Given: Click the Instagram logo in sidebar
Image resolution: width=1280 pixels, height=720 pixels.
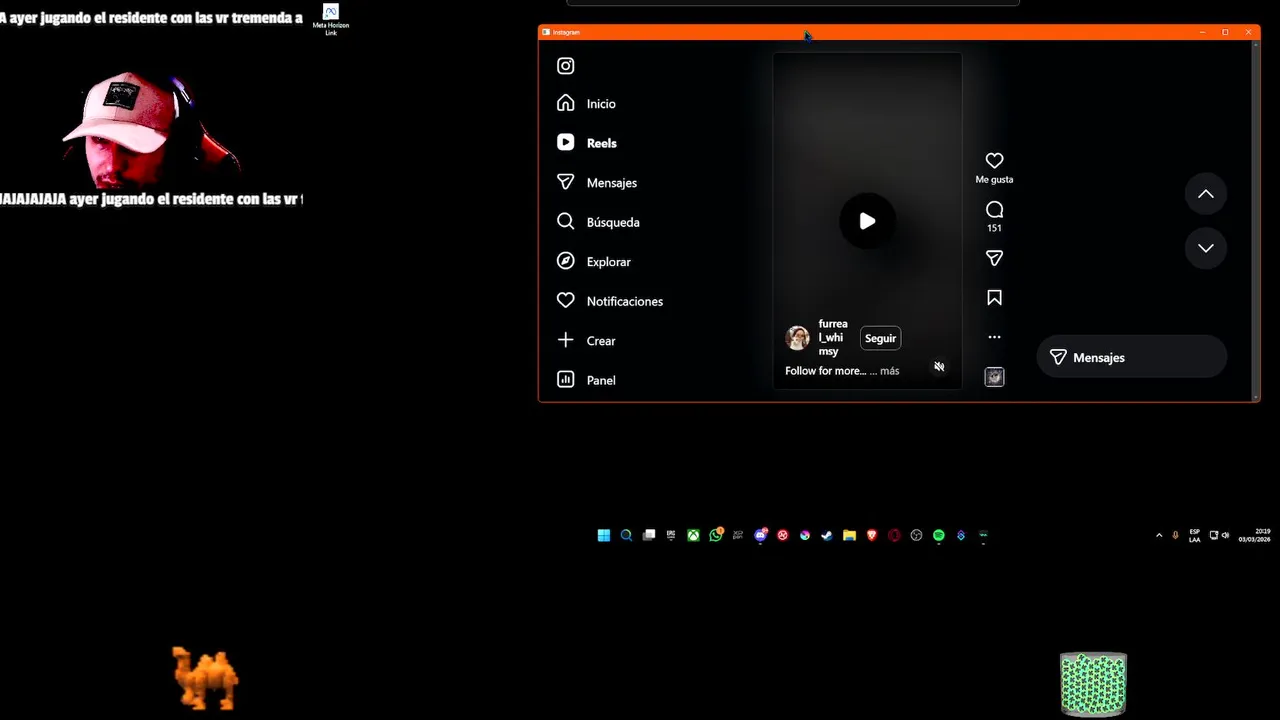Looking at the screenshot, I should 566,66.
